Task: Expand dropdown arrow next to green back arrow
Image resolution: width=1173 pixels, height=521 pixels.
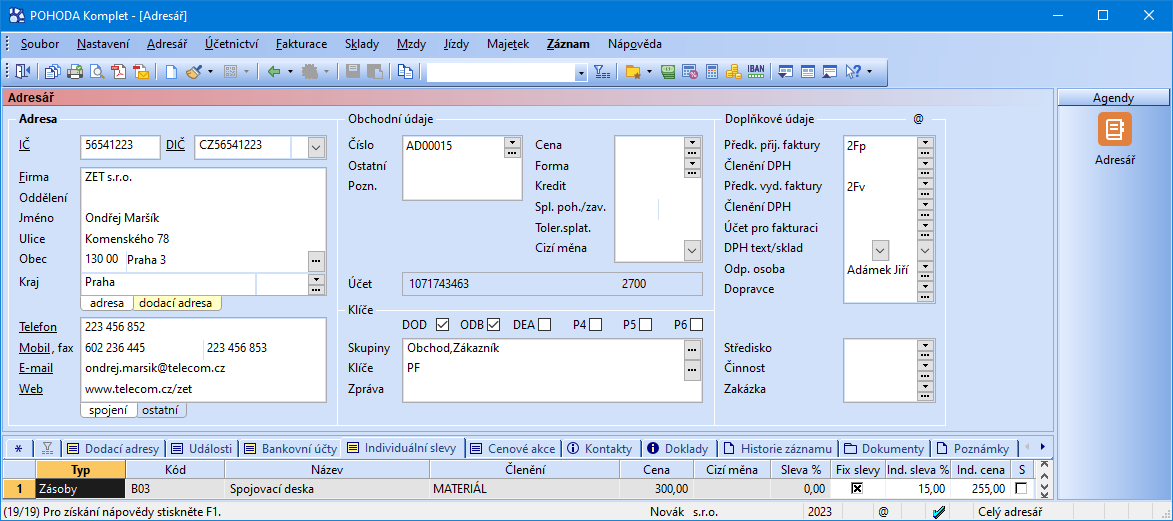Action: tap(291, 72)
